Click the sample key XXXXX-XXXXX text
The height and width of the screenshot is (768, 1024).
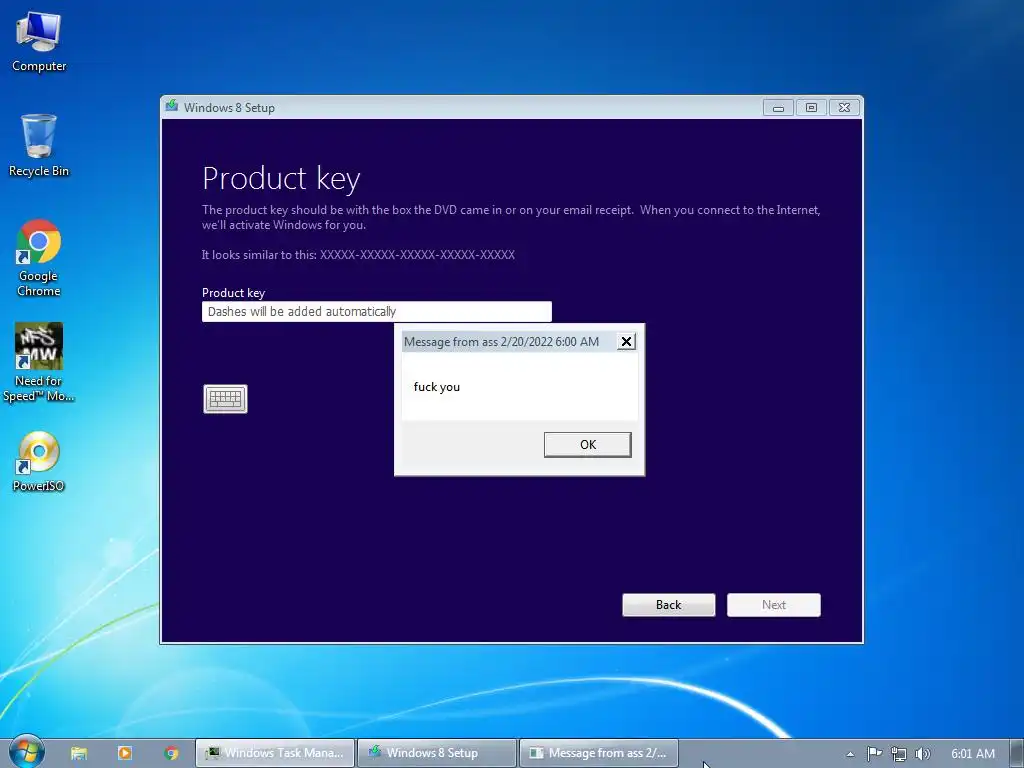point(417,255)
